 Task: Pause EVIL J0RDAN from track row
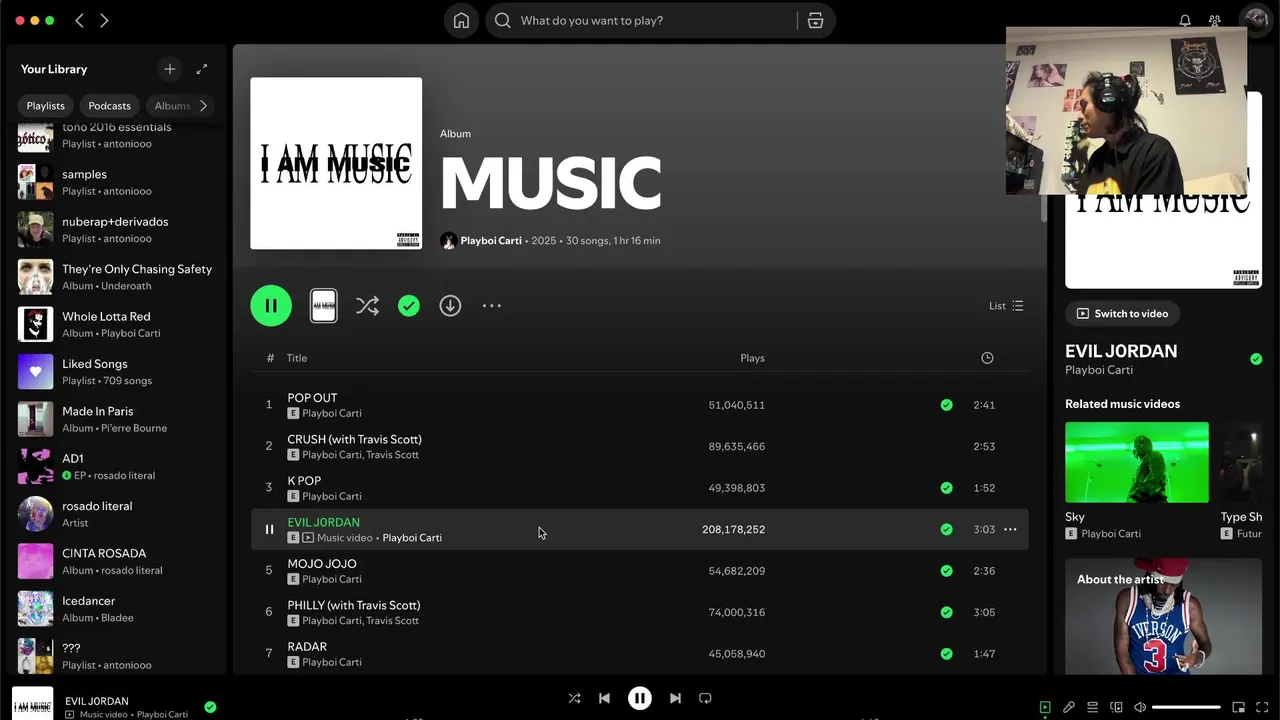click(269, 529)
